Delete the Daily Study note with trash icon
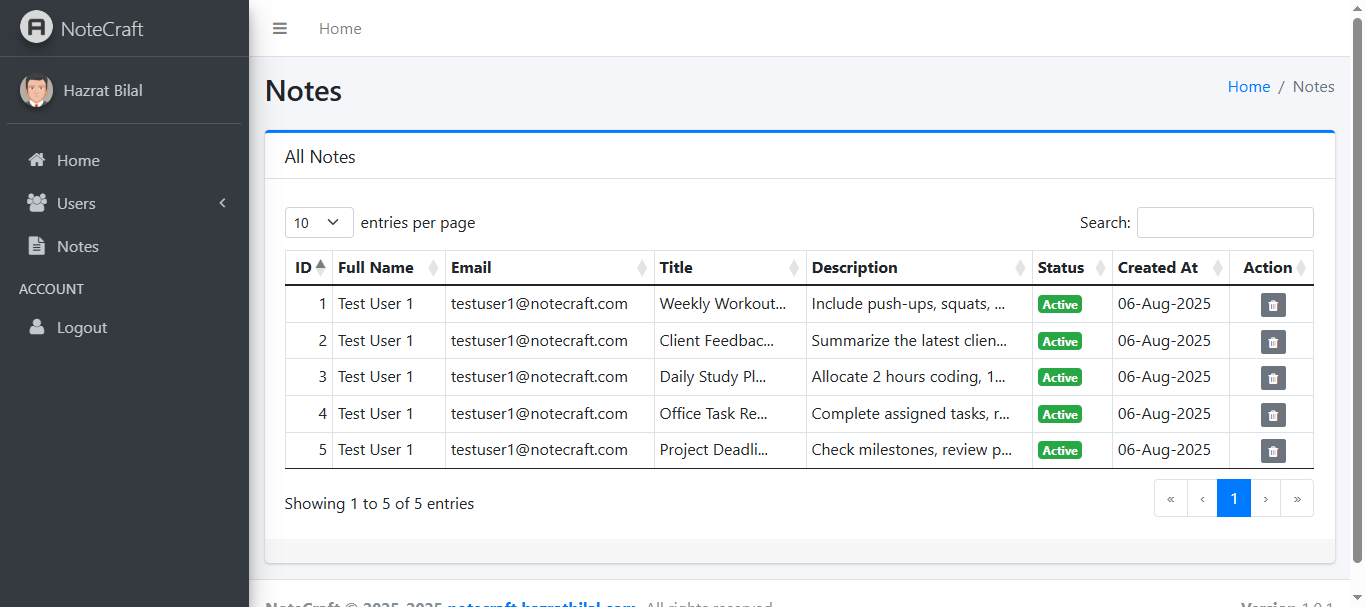The height and width of the screenshot is (607, 1365). click(x=1273, y=378)
